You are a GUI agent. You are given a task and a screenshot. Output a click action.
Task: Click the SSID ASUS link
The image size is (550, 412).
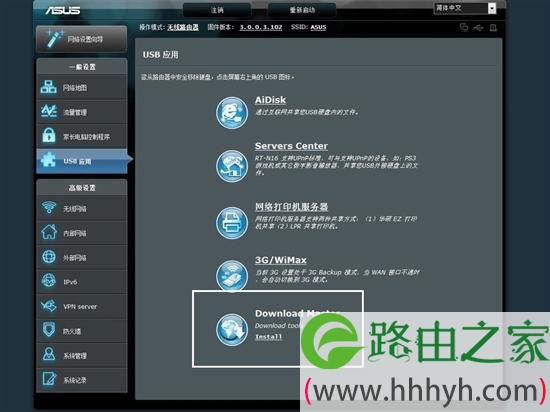(x=318, y=27)
